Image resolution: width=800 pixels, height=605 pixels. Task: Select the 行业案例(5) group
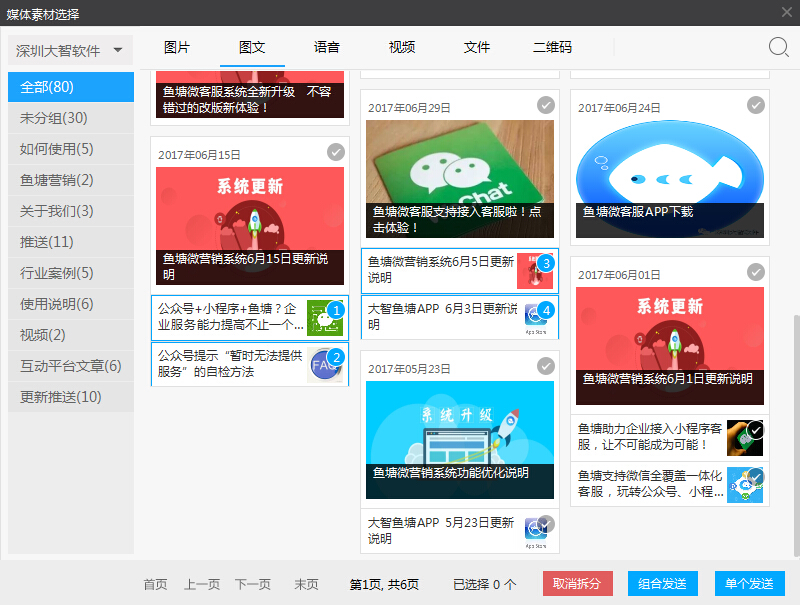coord(71,273)
